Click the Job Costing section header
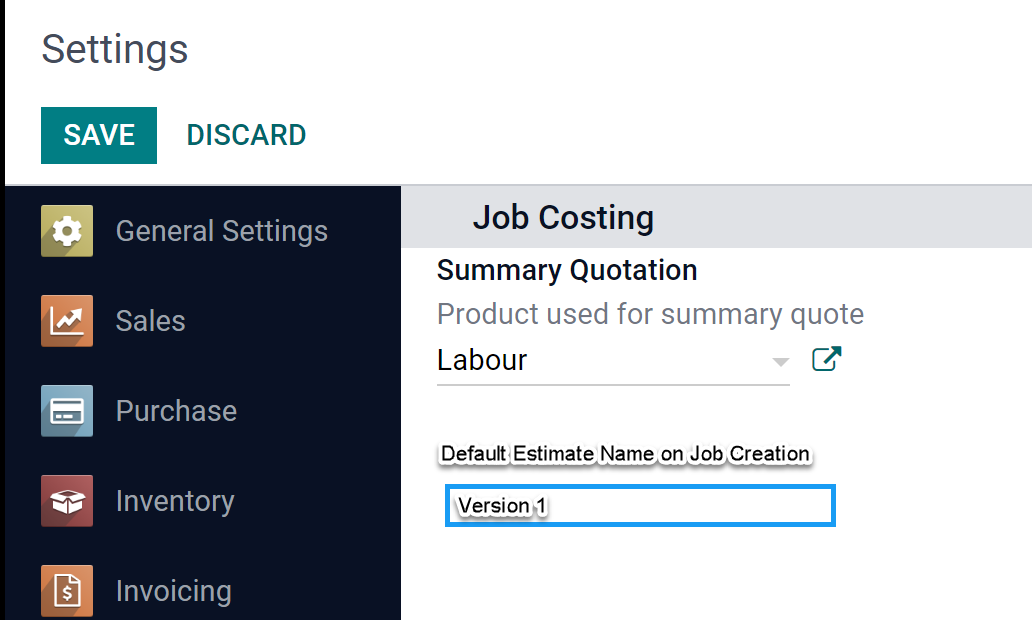The image size is (1032, 620). (563, 217)
